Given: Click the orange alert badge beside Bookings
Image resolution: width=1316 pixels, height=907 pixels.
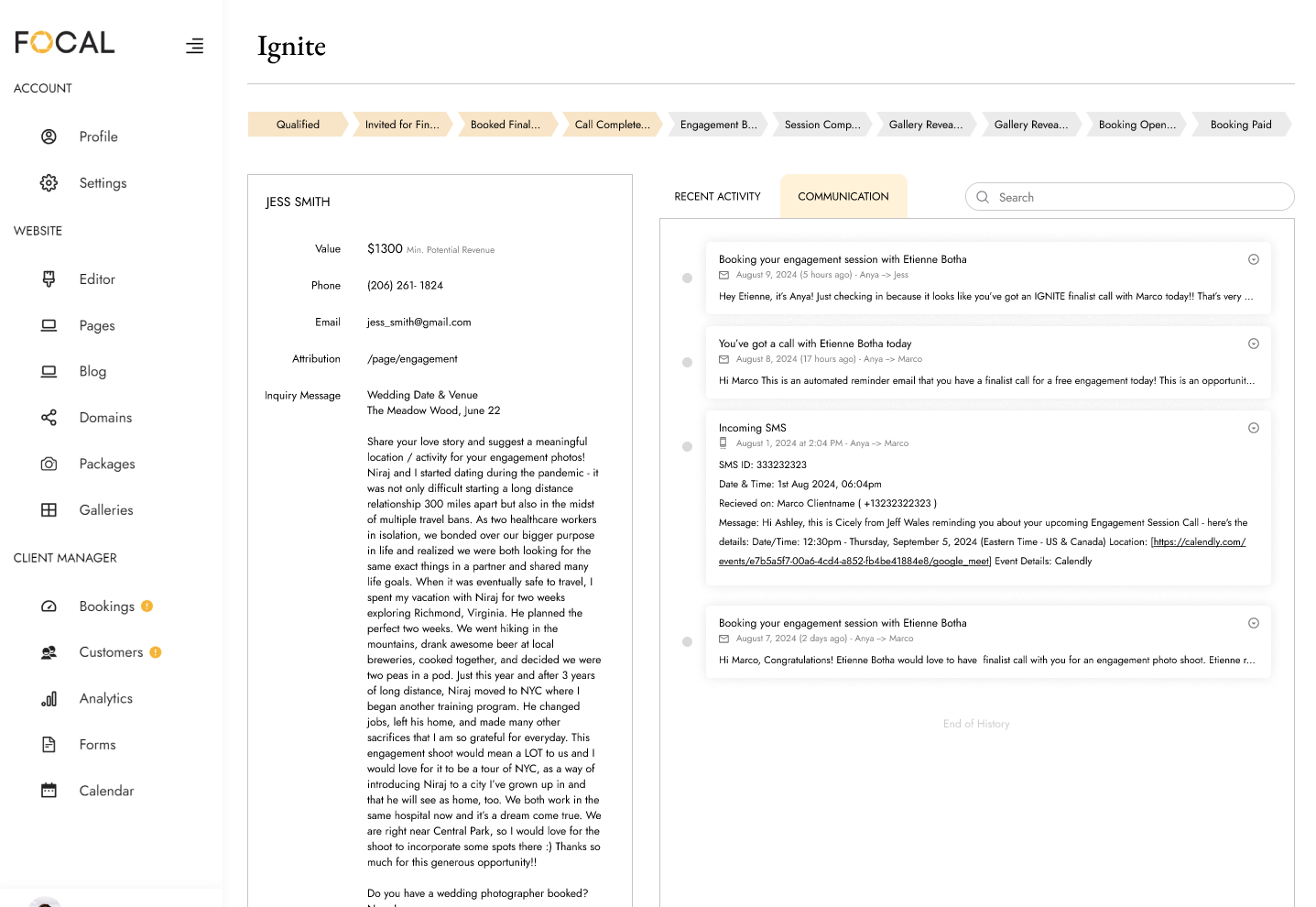Looking at the screenshot, I should point(147,606).
